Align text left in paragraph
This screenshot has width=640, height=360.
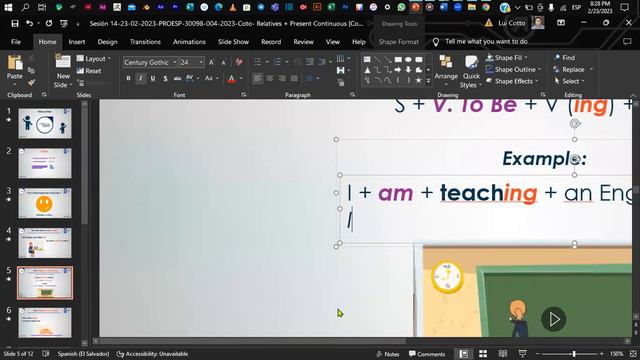pyautogui.click(x=257, y=78)
